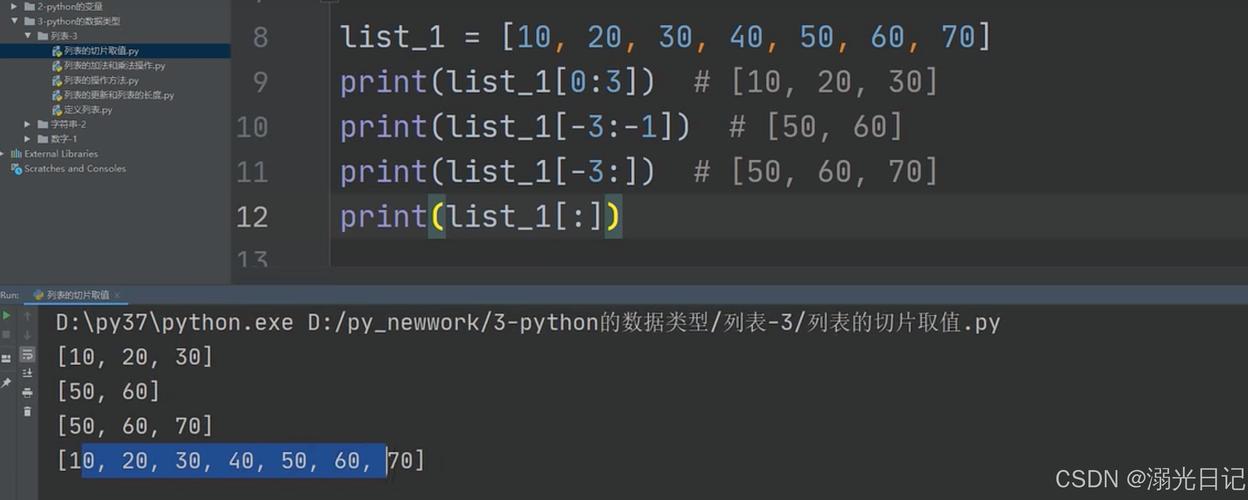Click External Libraries in project tree
Viewport: 1248px width, 500px height.
(x=61, y=154)
